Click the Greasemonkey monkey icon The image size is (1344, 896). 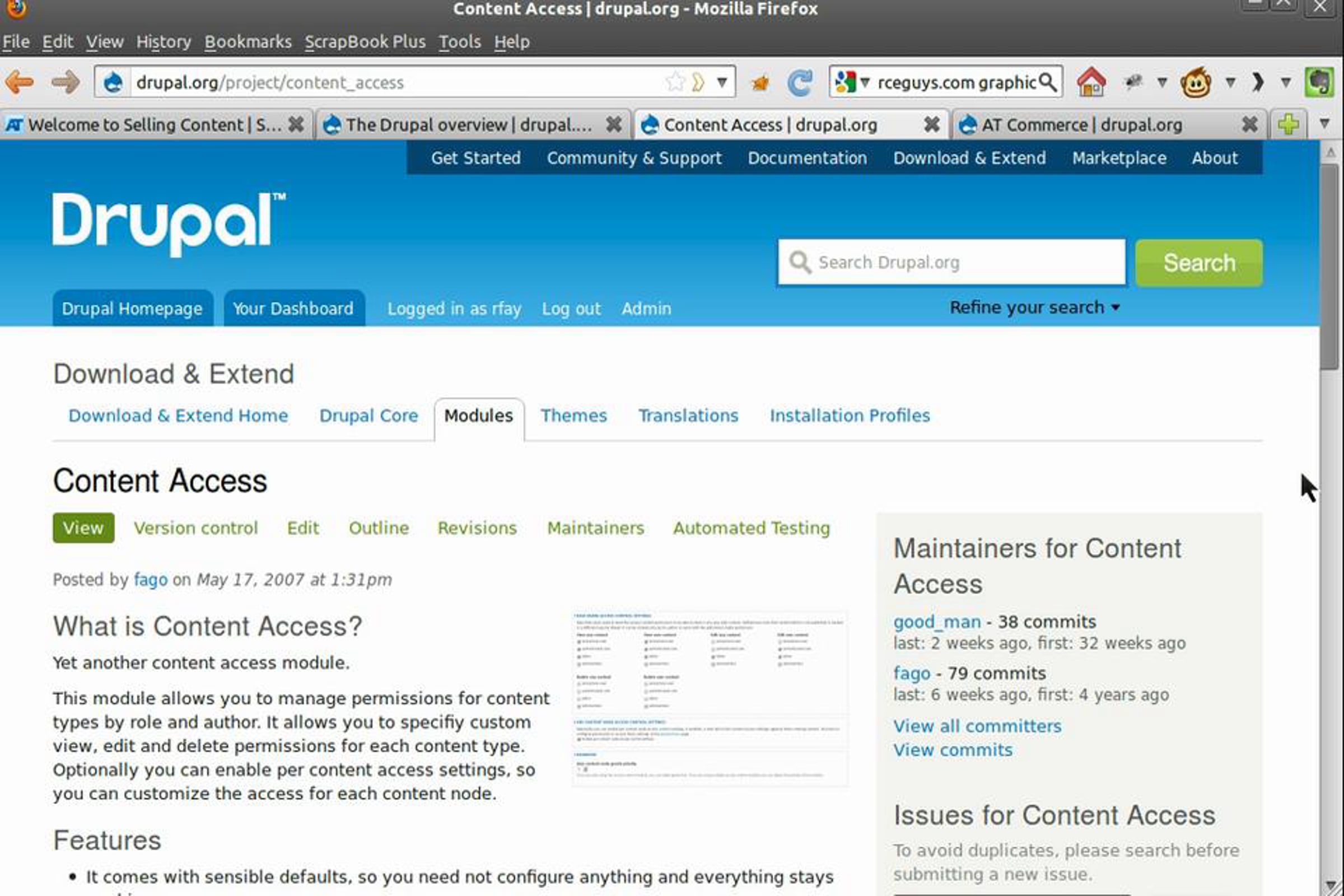coord(1196,83)
